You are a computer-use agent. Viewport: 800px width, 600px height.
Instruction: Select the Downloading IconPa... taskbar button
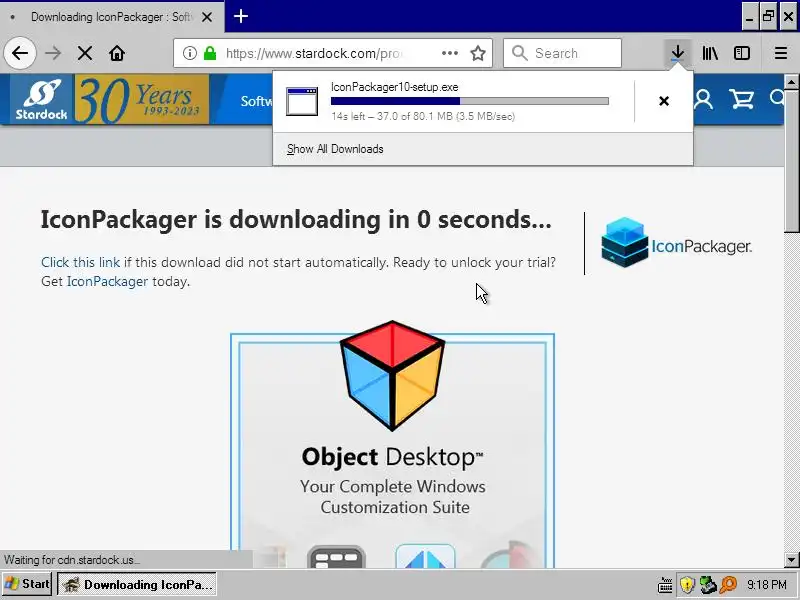(137, 584)
